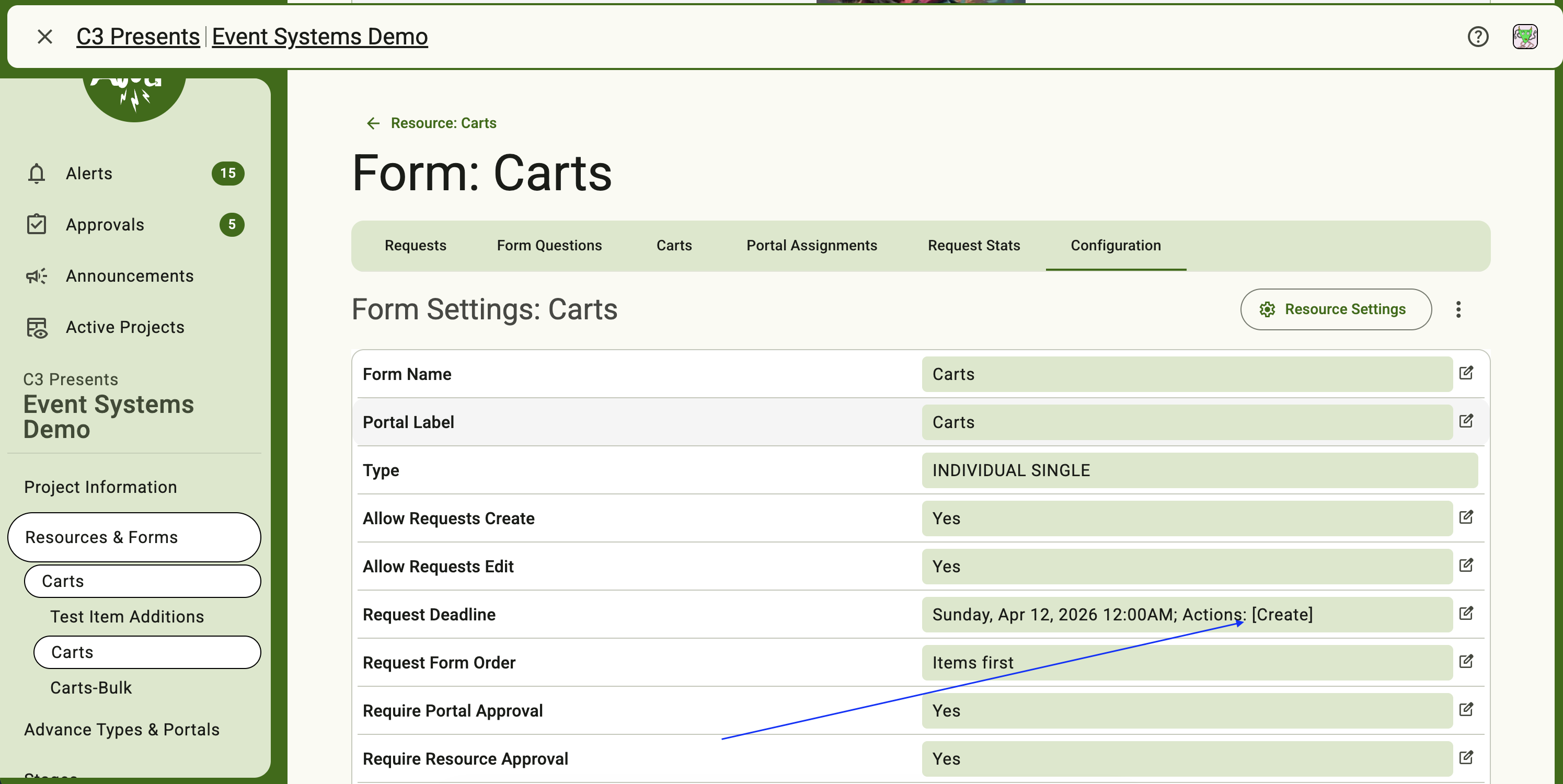
Task: Click the INDIVIDUAL SINGLE type value
Action: 1200,470
